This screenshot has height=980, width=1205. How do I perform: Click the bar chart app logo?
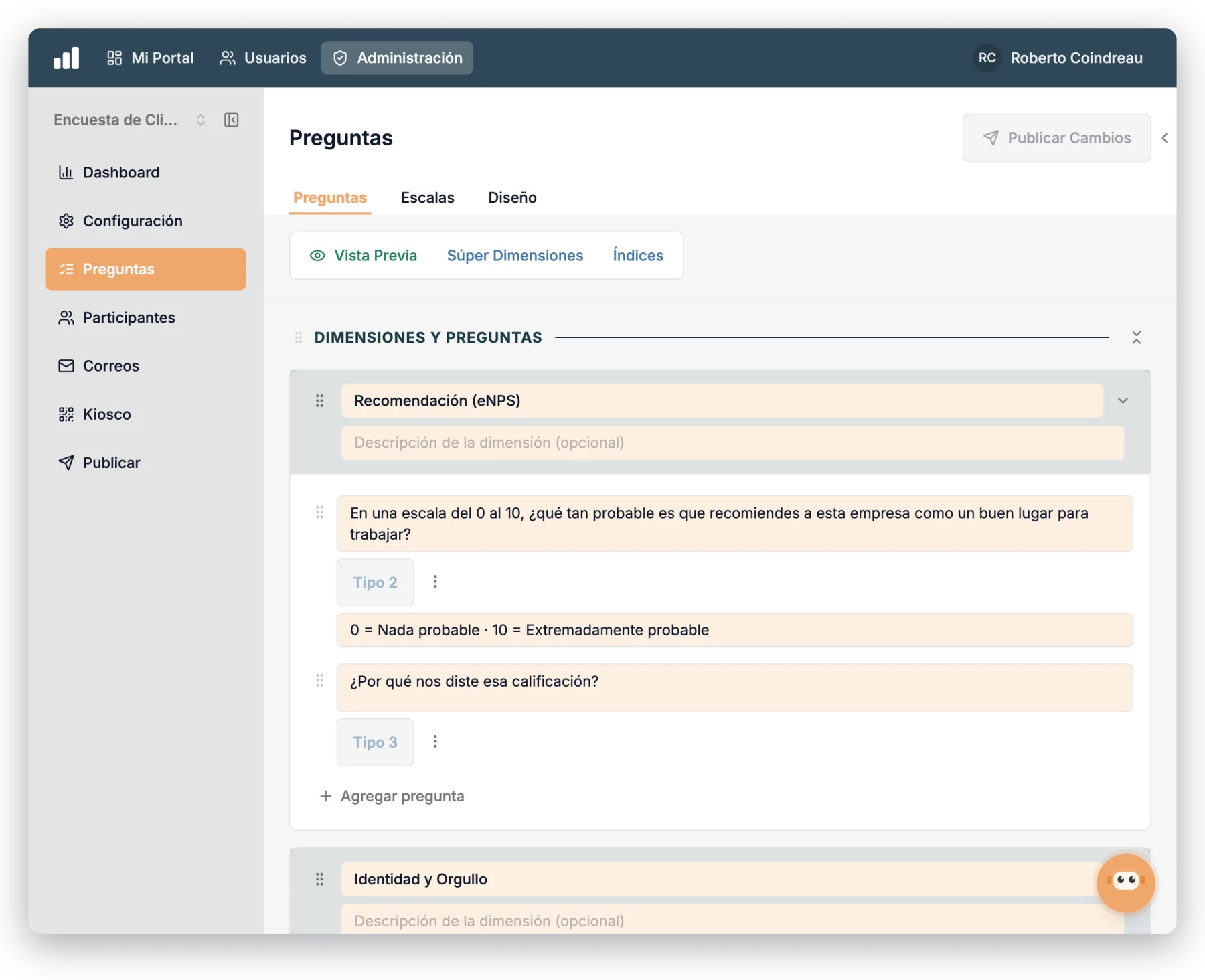(66, 58)
